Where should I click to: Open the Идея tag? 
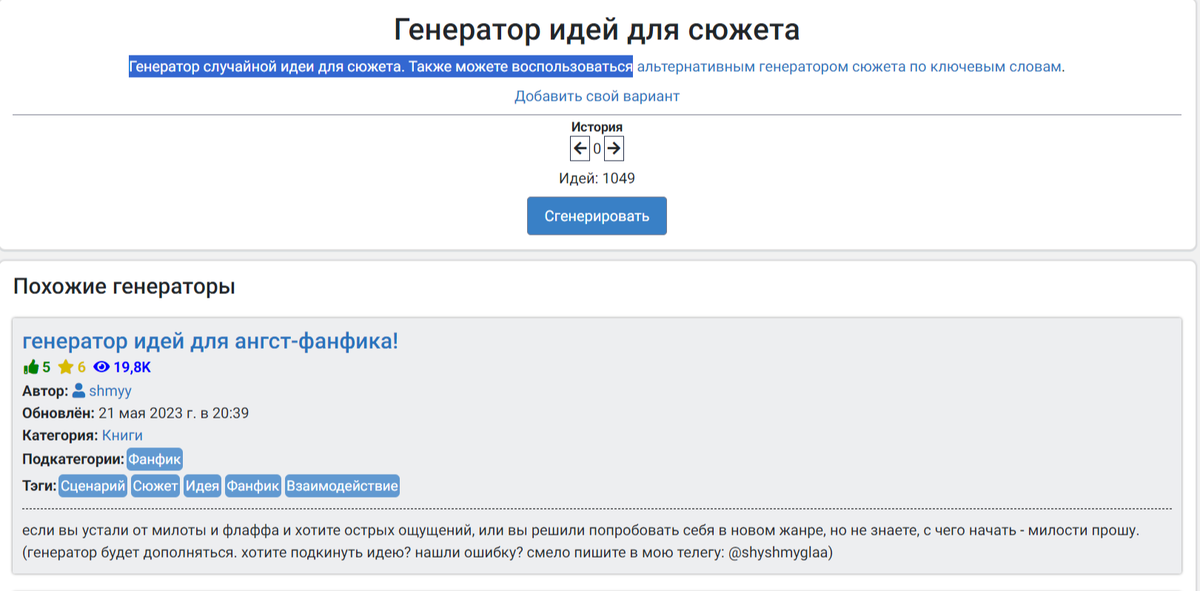[203, 485]
